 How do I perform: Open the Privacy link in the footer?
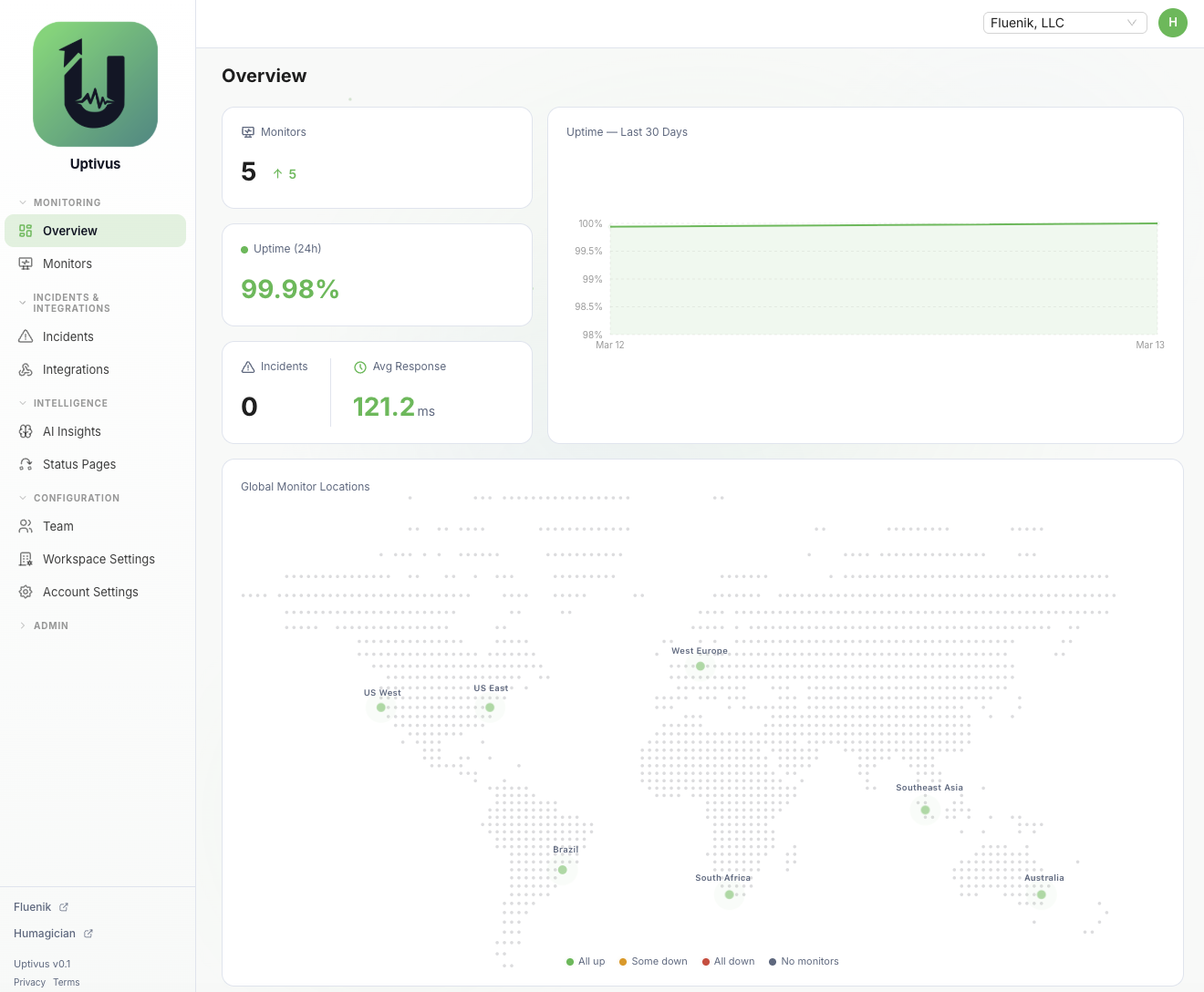pyautogui.click(x=29, y=982)
